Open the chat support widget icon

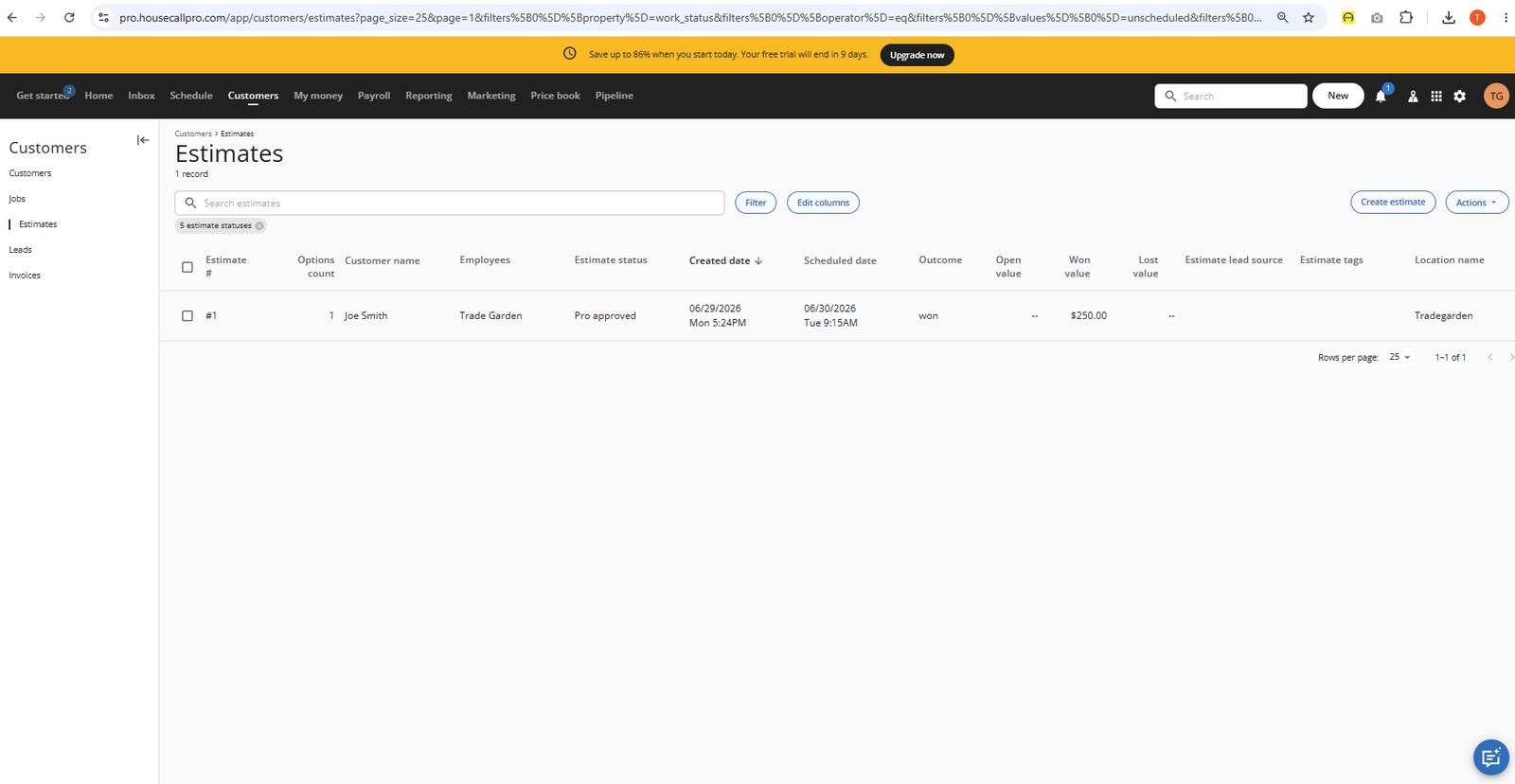coord(1490,757)
